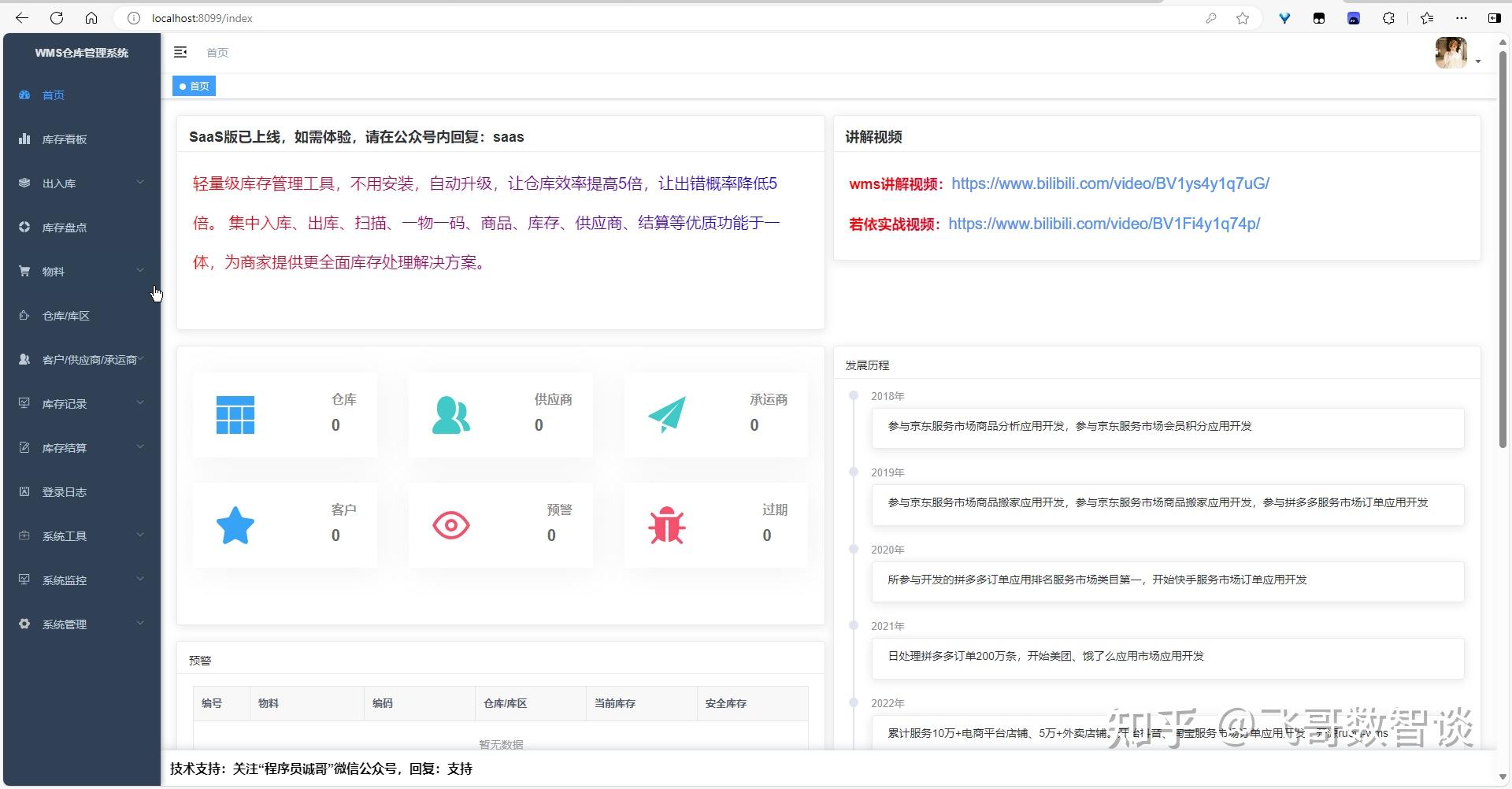Expand the 系统管理 submenu chevron
Screen dimensions: 1512x789
coord(140,624)
